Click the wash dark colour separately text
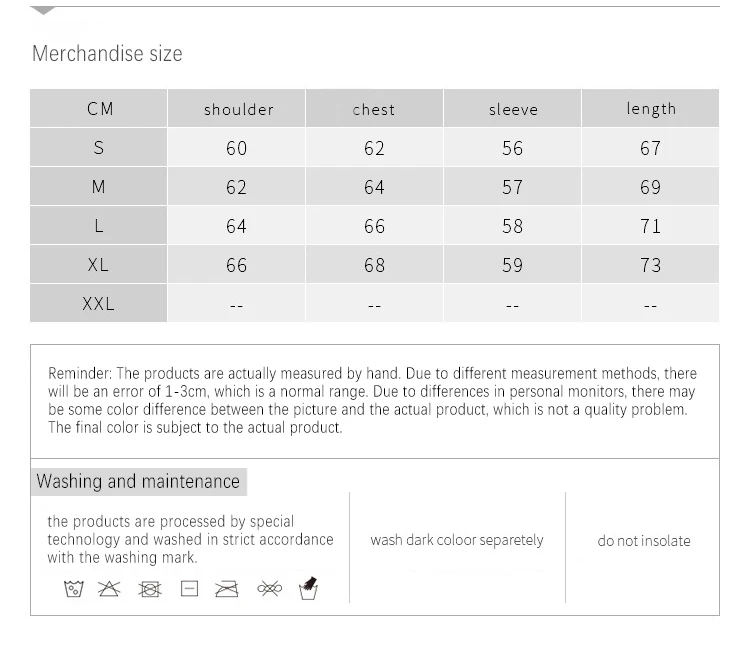 [x=457, y=540]
